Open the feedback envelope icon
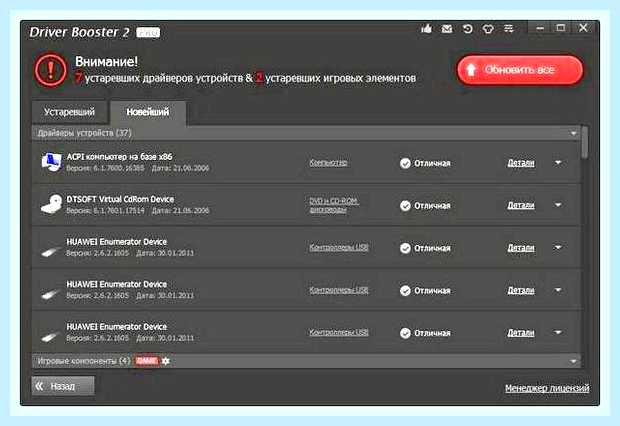This screenshot has height=426, width=620. [447, 28]
